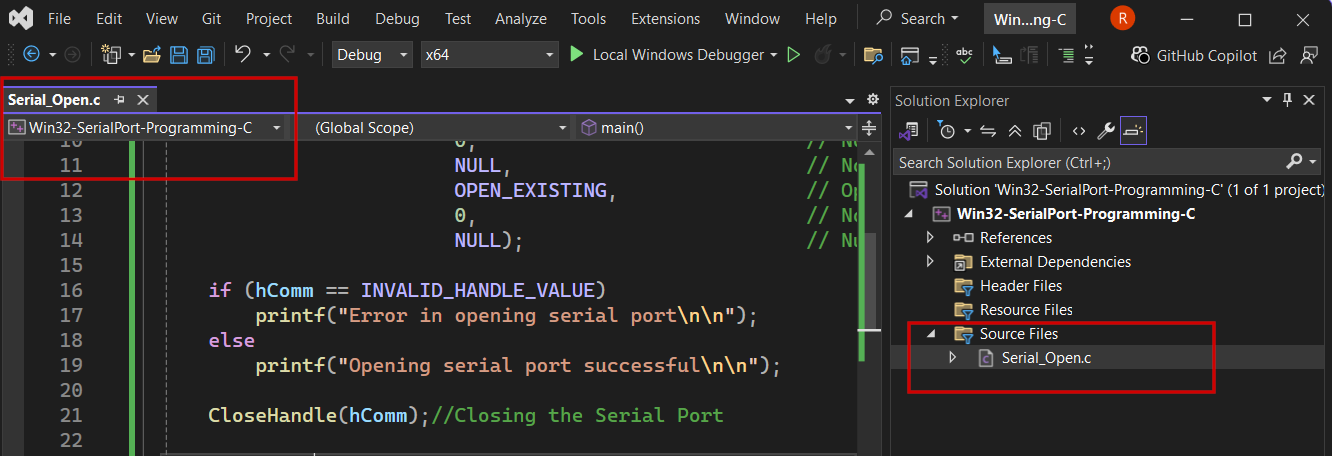This screenshot has height=456, width=1332.
Task: Close the Serial_Open.c tab
Action: (x=143, y=100)
